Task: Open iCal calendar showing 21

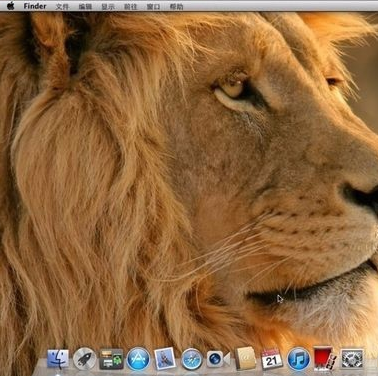Action: [x=272, y=359]
